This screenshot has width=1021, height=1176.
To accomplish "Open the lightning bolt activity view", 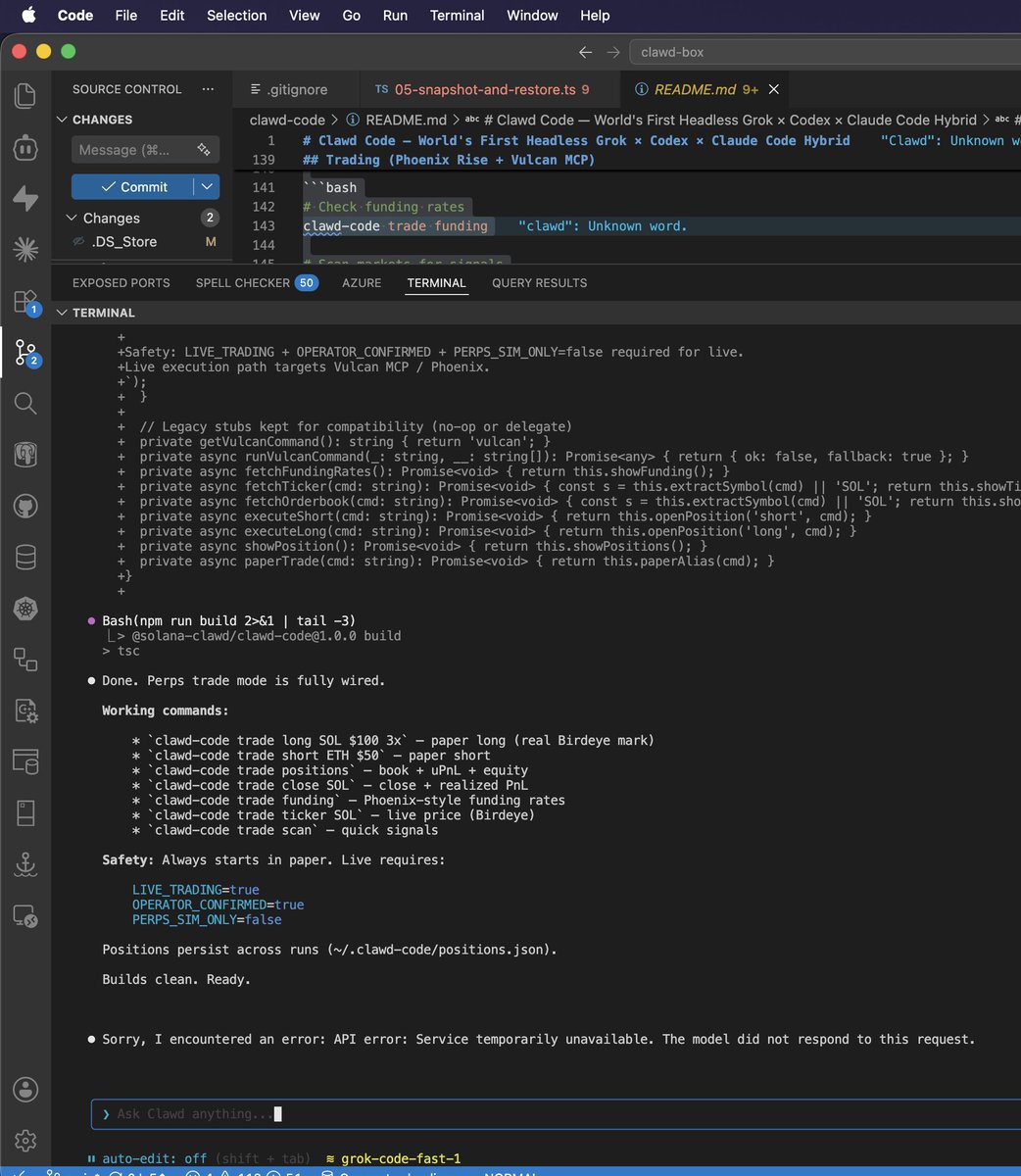I will coord(25,198).
